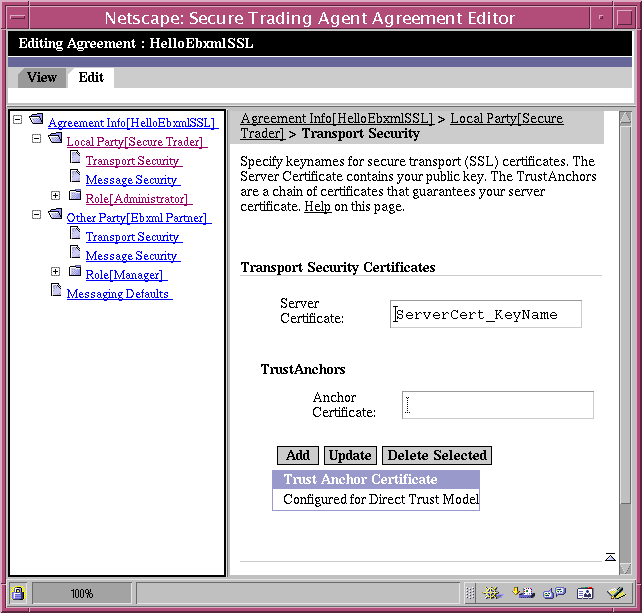Image resolution: width=642 pixels, height=613 pixels.
Task: Click the Messaging Defaults page icon
Action: [x=56, y=289]
